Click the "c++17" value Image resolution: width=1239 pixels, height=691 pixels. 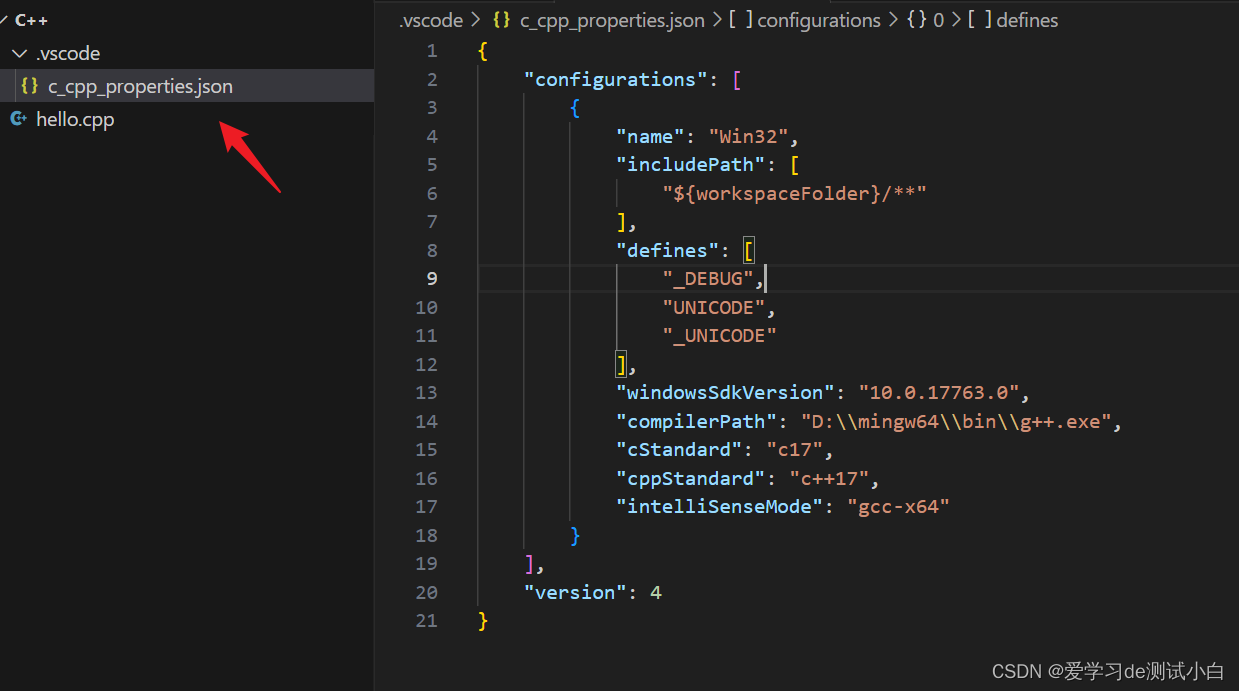coord(828,479)
